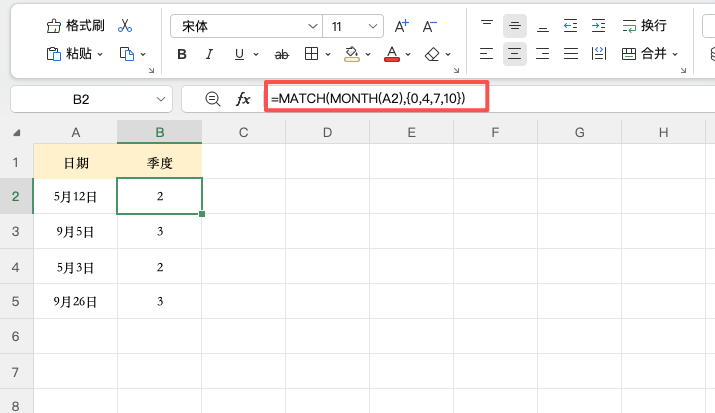This screenshot has height=413, width=715.
Task: Toggle Italic formatting
Action: tap(209, 54)
